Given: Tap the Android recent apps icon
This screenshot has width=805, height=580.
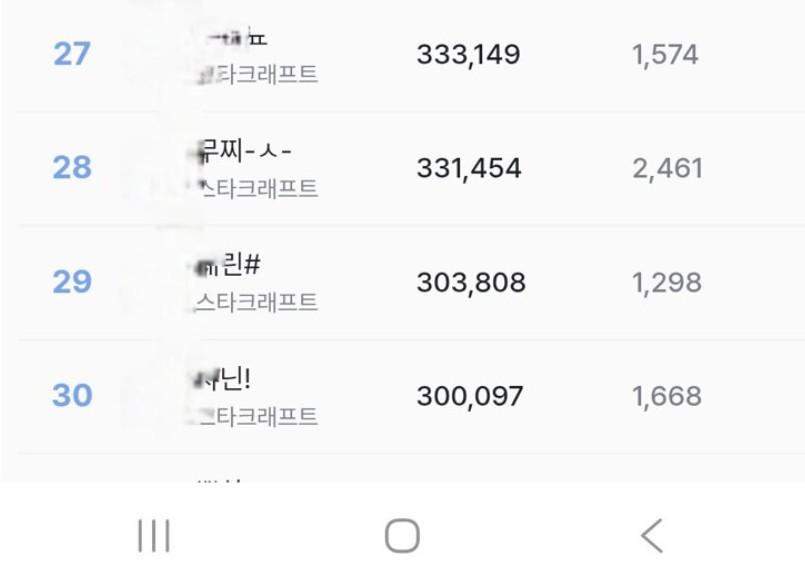Looking at the screenshot, I should pyautogui.click(x=154, y=537).
